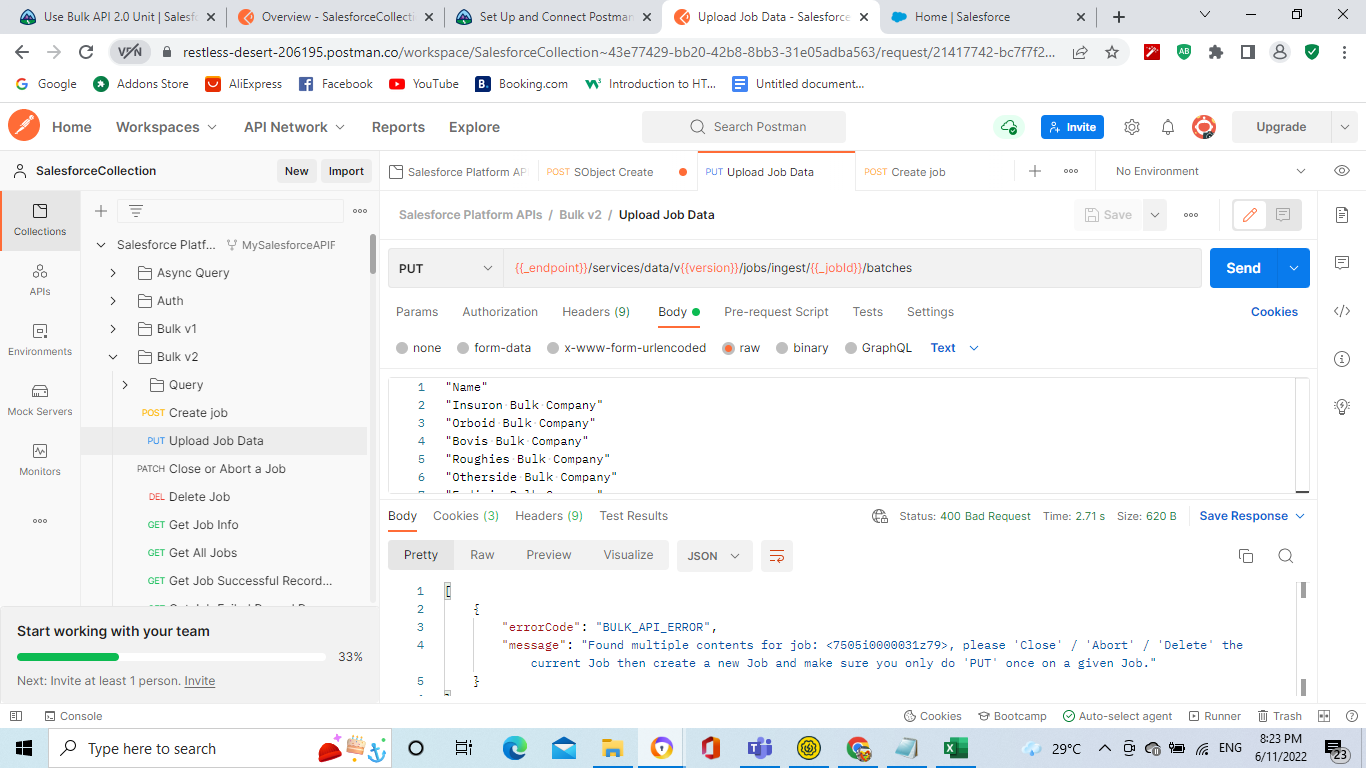Click the Upgrade button

click(x=1281, y=127)
